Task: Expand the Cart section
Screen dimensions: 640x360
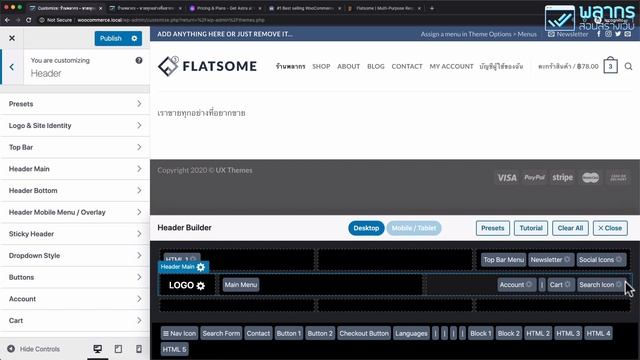Action: [x=75, y=320]
